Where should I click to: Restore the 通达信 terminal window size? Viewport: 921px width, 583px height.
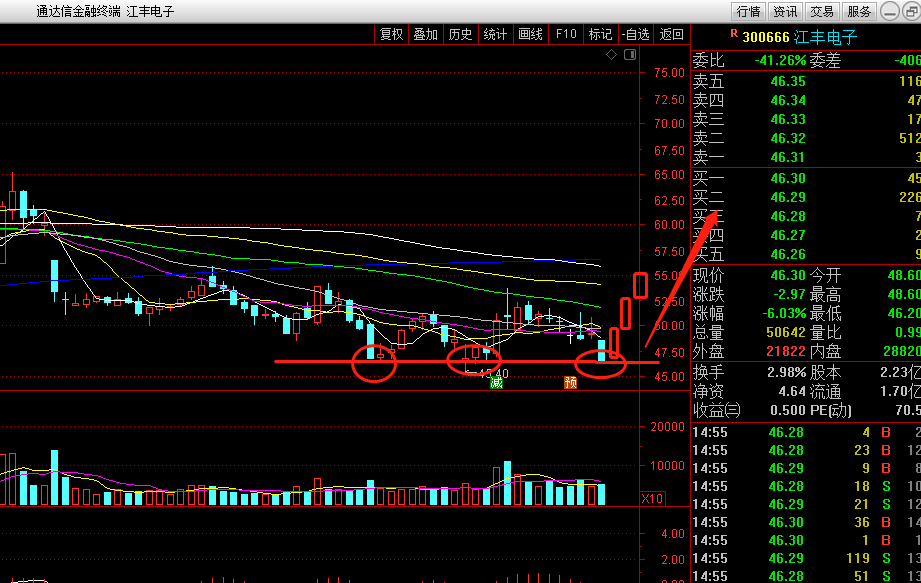(911, 11)
